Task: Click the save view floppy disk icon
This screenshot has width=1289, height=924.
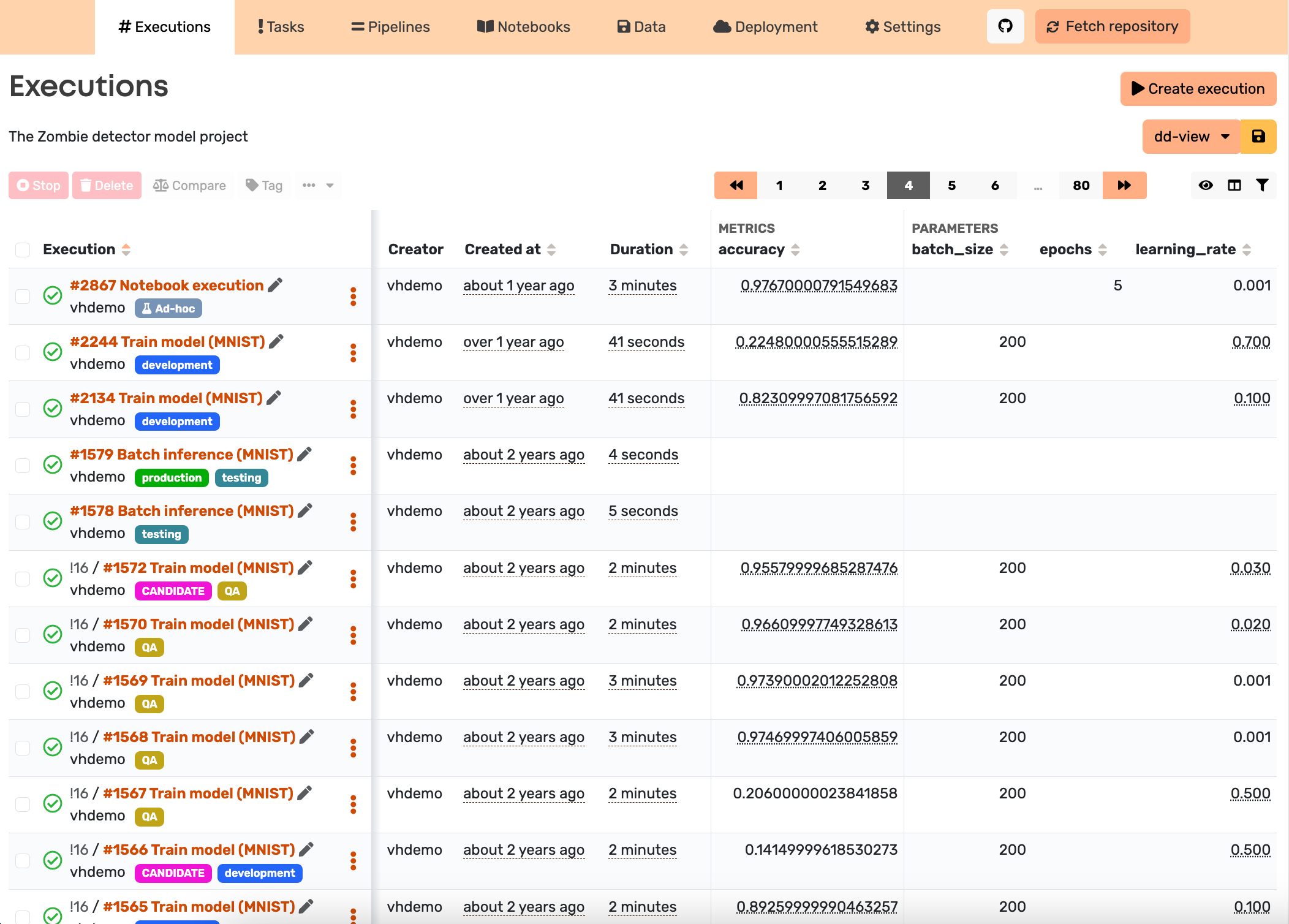Action: (1258, 137)
